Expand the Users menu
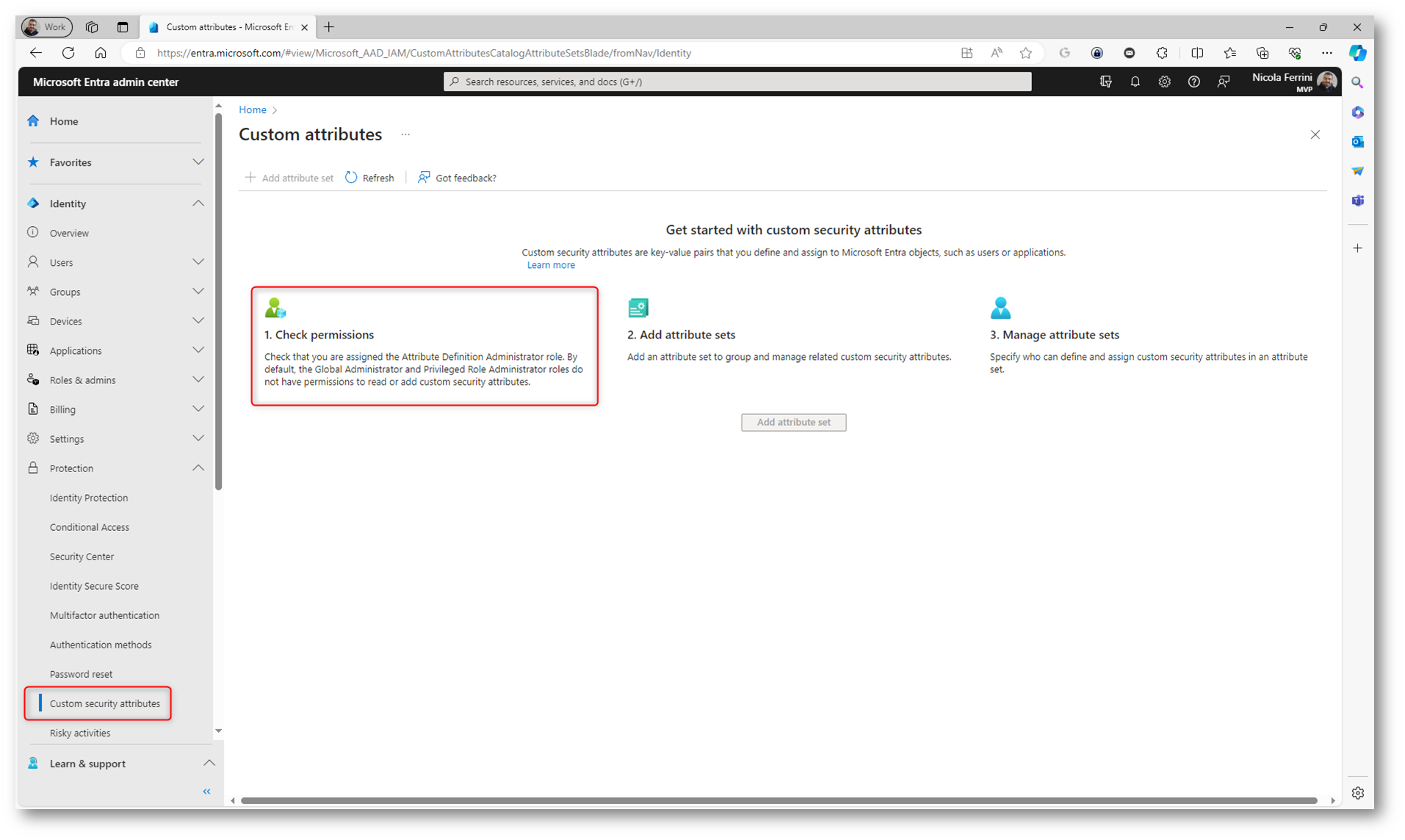Viewport: 1405px width, 840px height. pyautogui.click(x=198, y=261)
